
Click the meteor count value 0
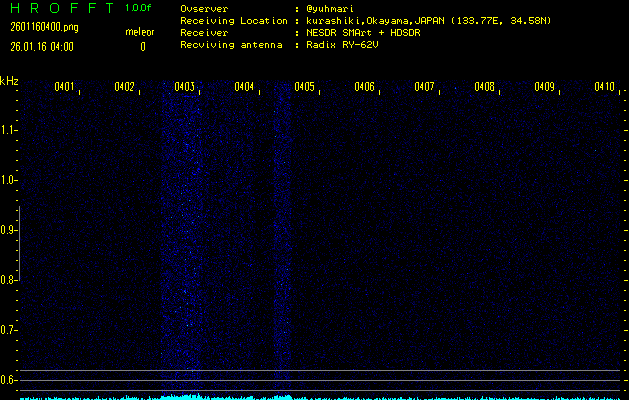click(143, 47)
